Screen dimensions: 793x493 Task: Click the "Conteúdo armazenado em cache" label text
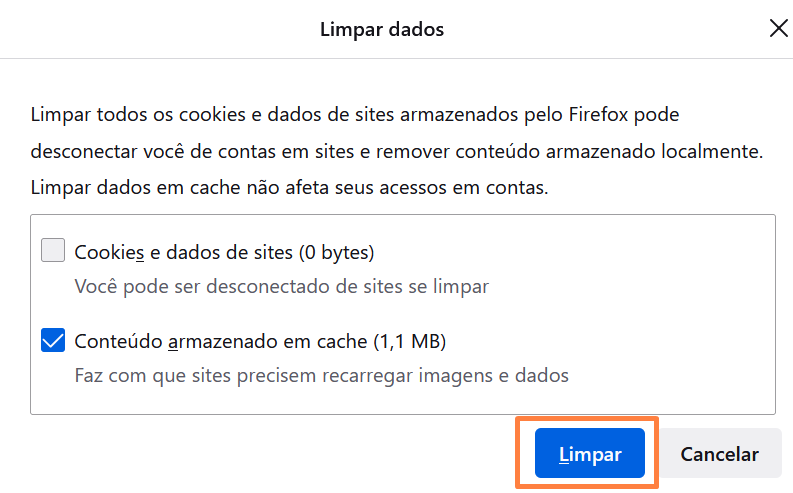point(221,341)
